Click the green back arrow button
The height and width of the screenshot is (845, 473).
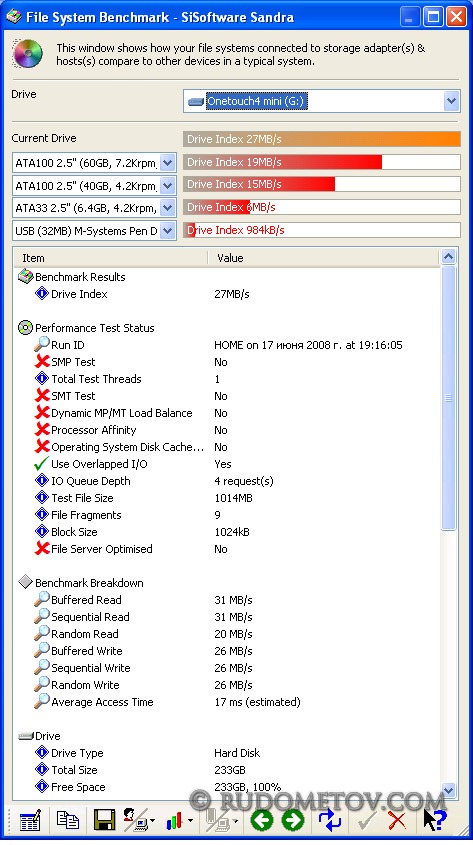pyautogui.click(x=262, y=820)
